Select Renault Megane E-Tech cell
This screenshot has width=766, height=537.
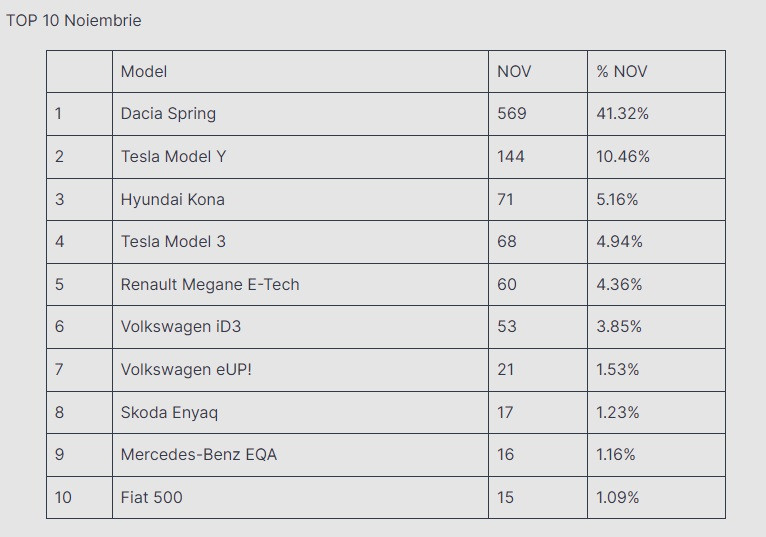point(210,284)
